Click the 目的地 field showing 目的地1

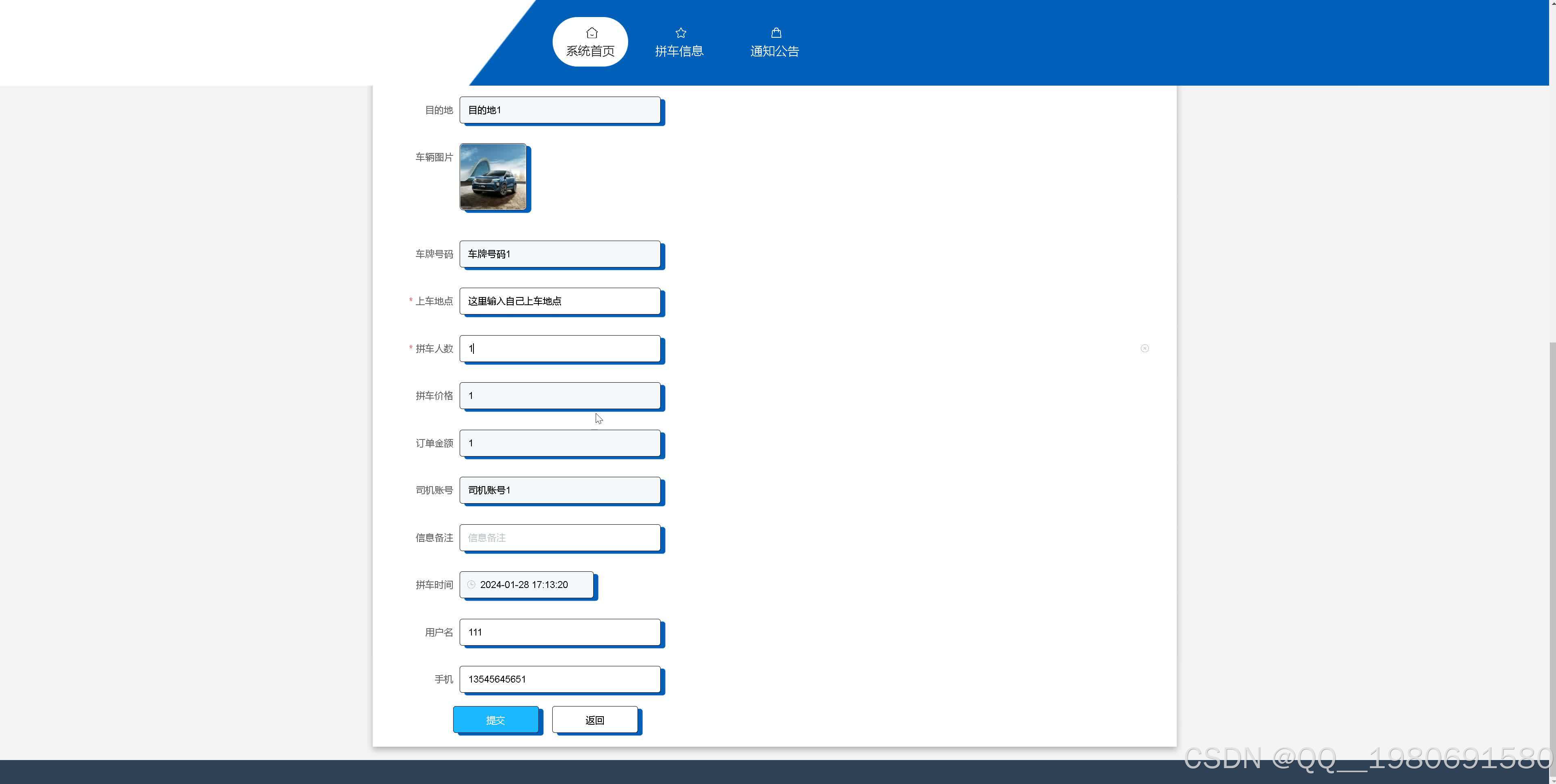[559, 110]
